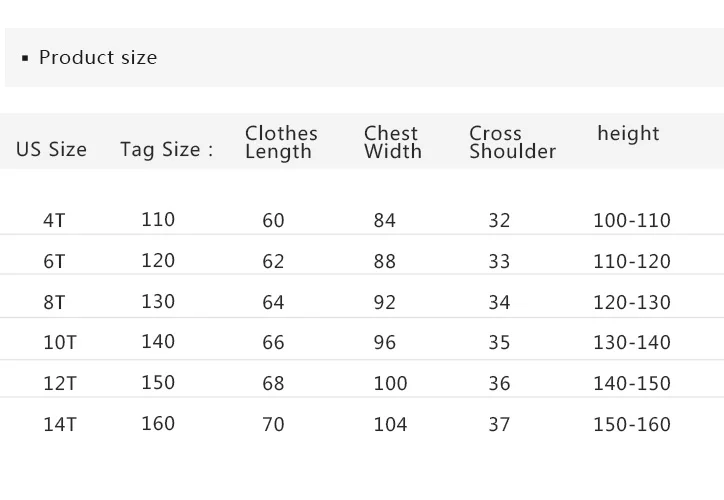Select the 12T size row label
724x500 pixels.
[x=60, y=383]
